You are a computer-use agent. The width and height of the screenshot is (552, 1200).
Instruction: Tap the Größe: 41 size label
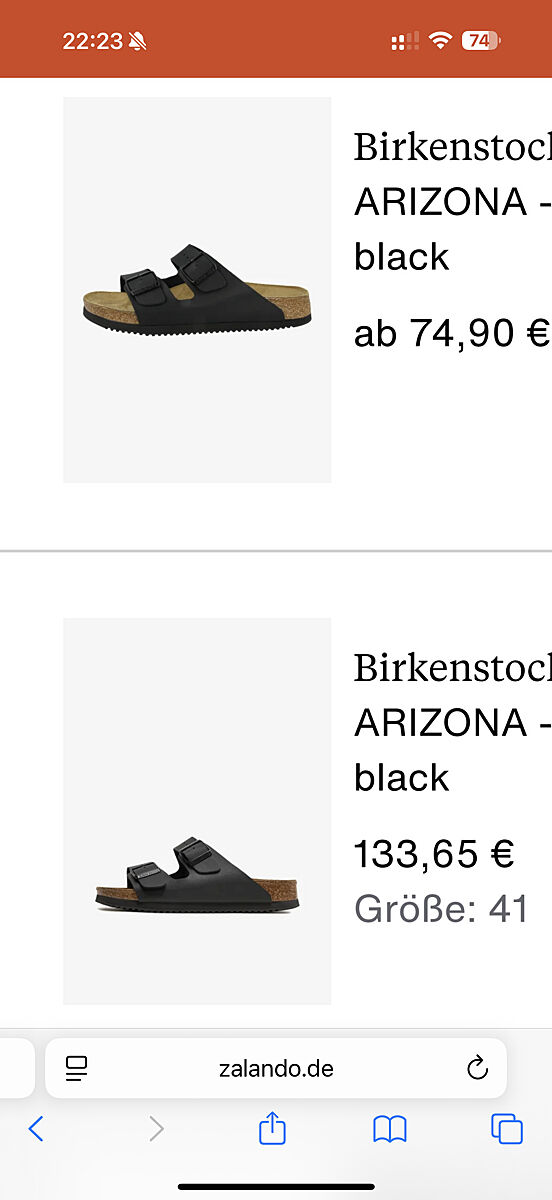click(x=441, y=910)
